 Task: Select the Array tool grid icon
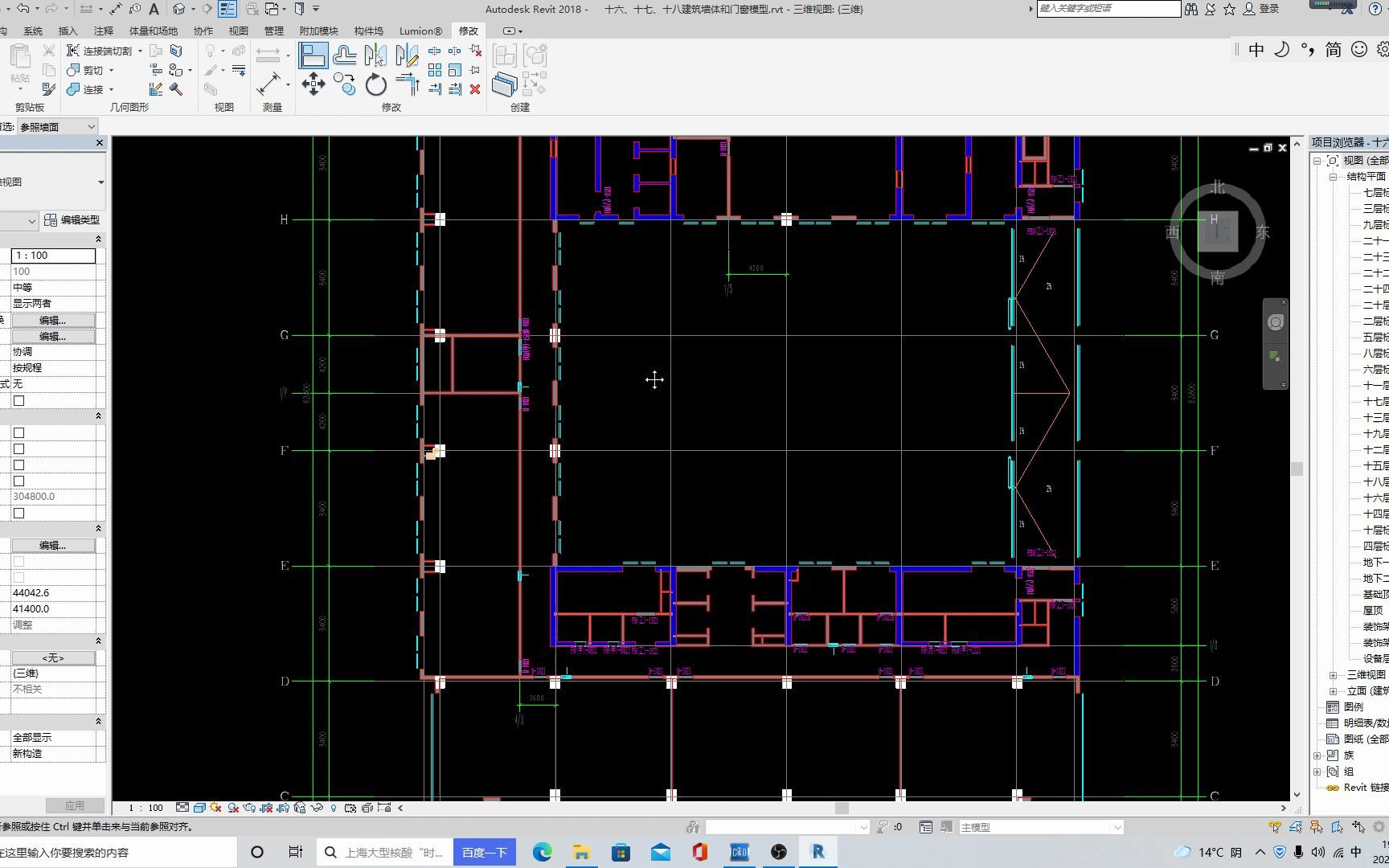[435, 71]
